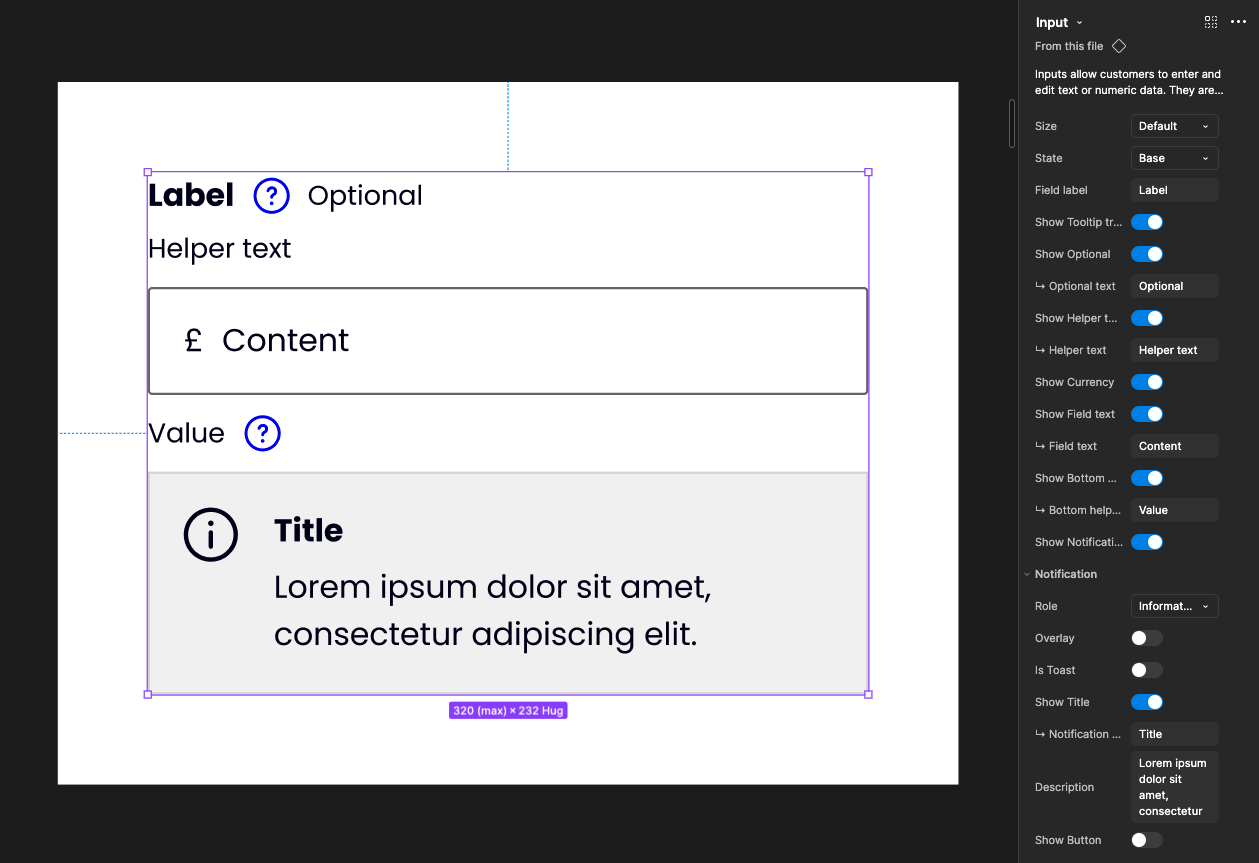Collapse the Notification section chevron
This screenshot has width=1259, height=863.
click(1026, 574)
